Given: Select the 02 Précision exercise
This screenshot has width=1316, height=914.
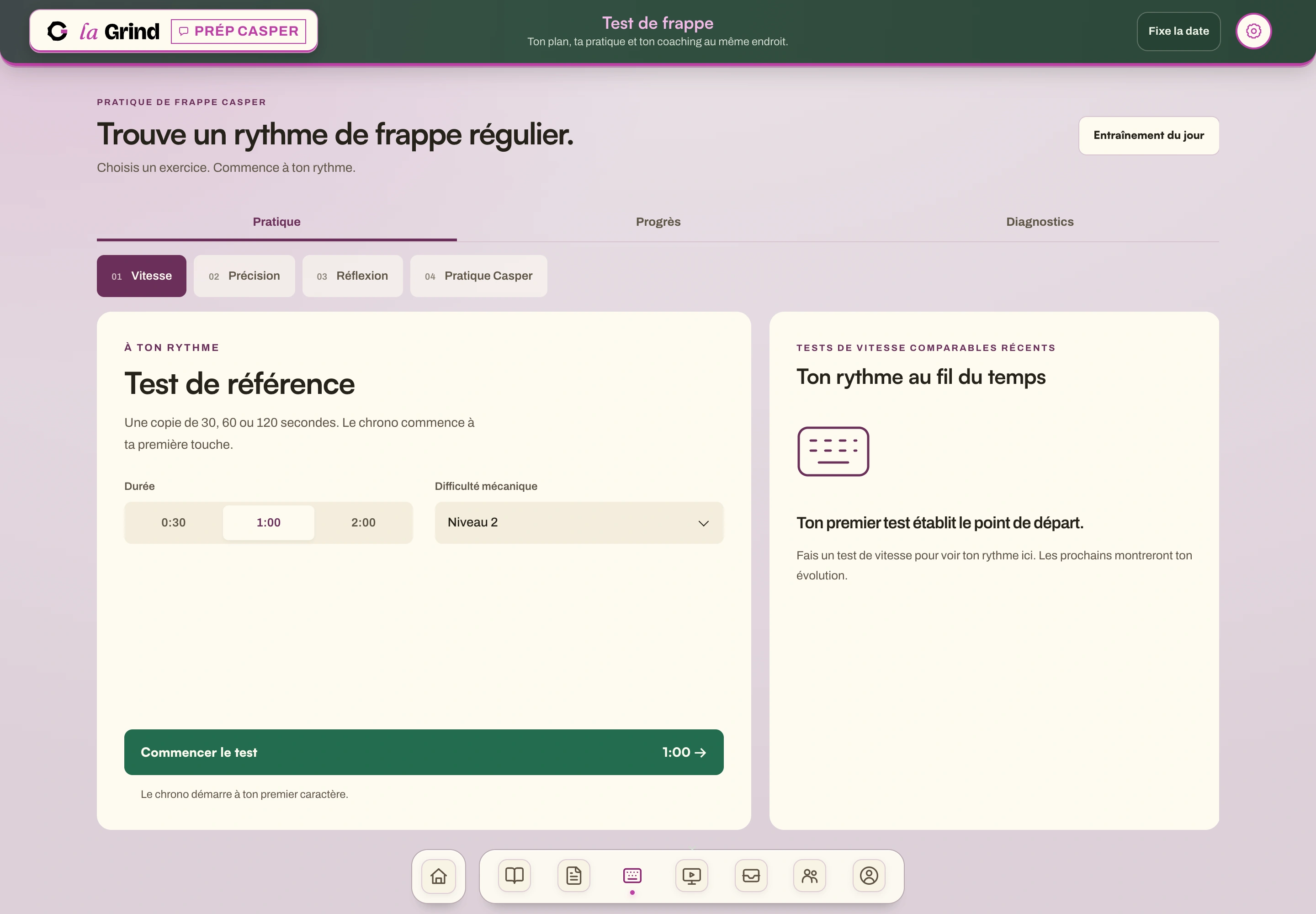Looking at the screenshot, I should coord(244,276).
